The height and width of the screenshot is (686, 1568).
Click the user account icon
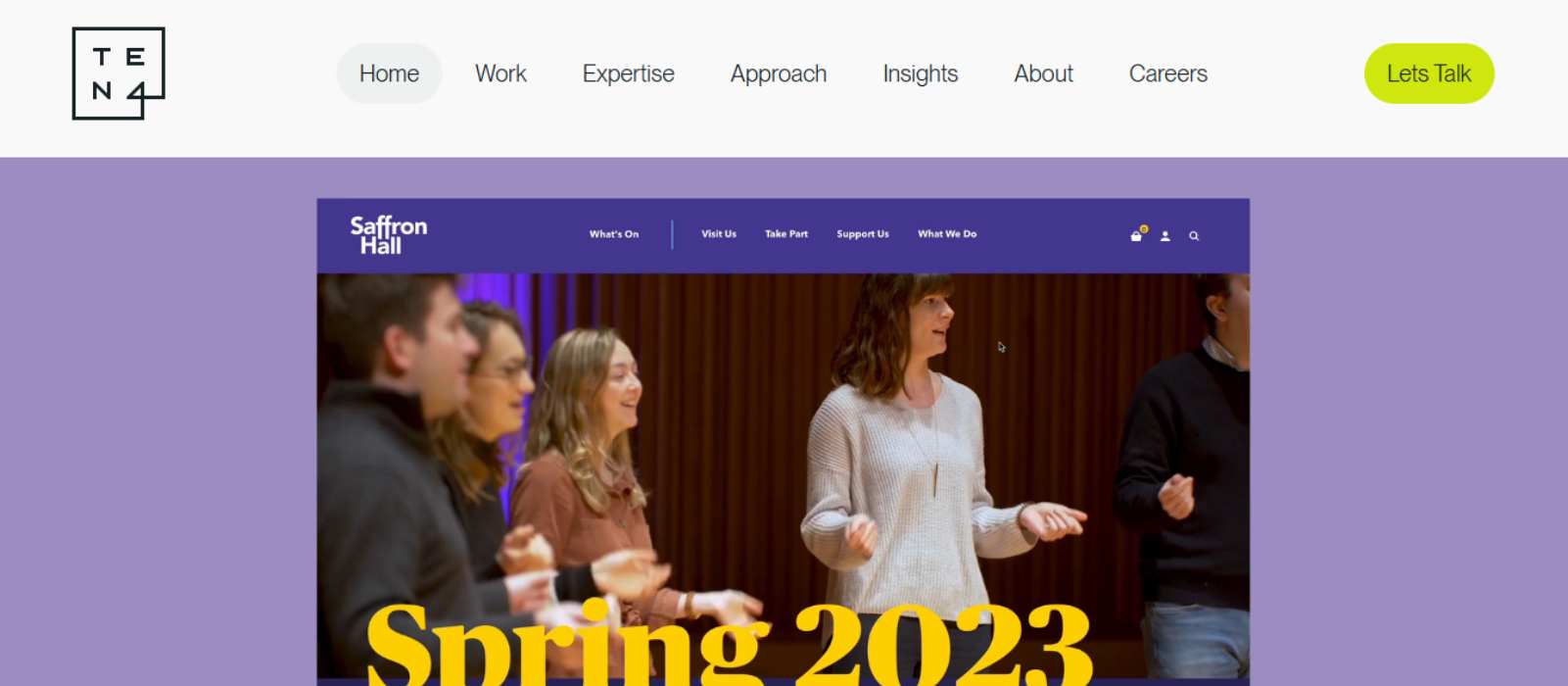pos(1165,236)
